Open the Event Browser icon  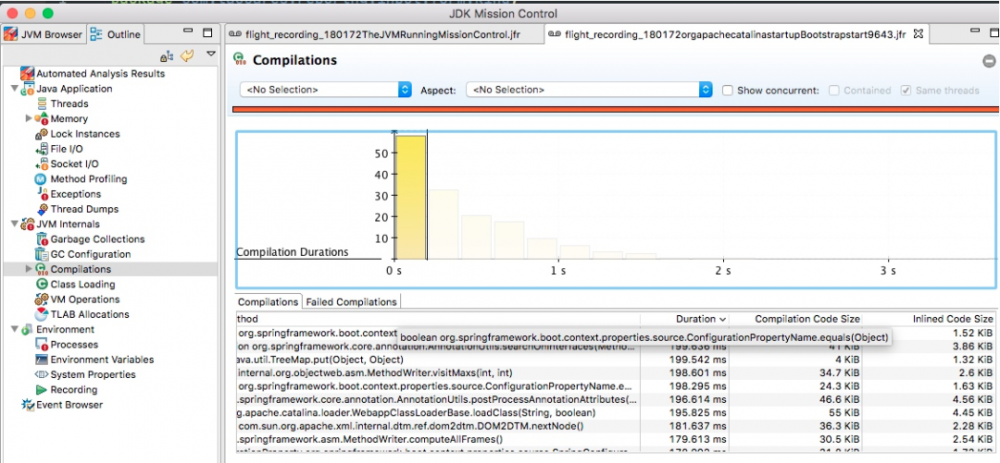tap(27, 405)
